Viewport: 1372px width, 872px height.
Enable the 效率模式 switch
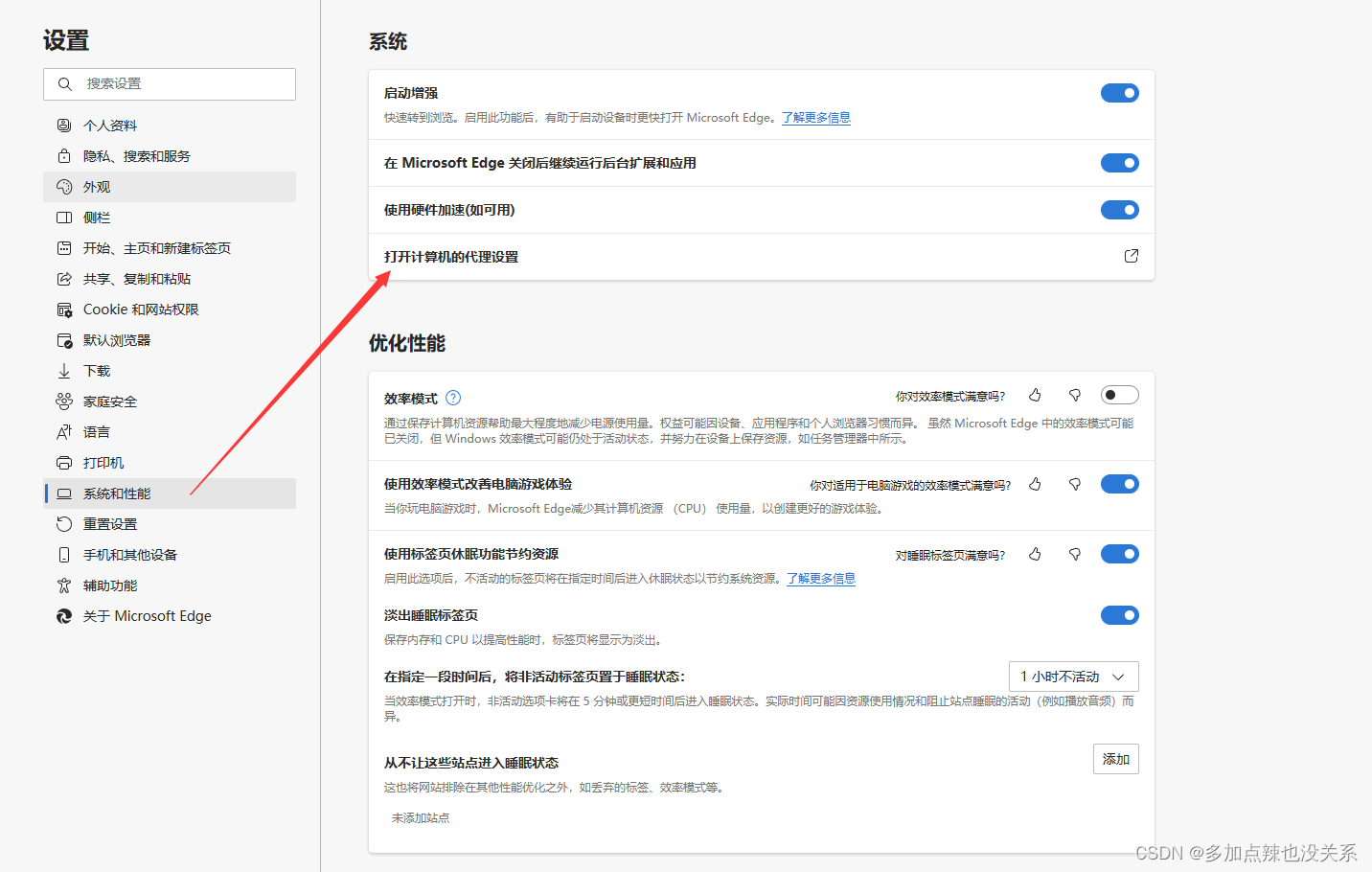tap(1119, 395)
